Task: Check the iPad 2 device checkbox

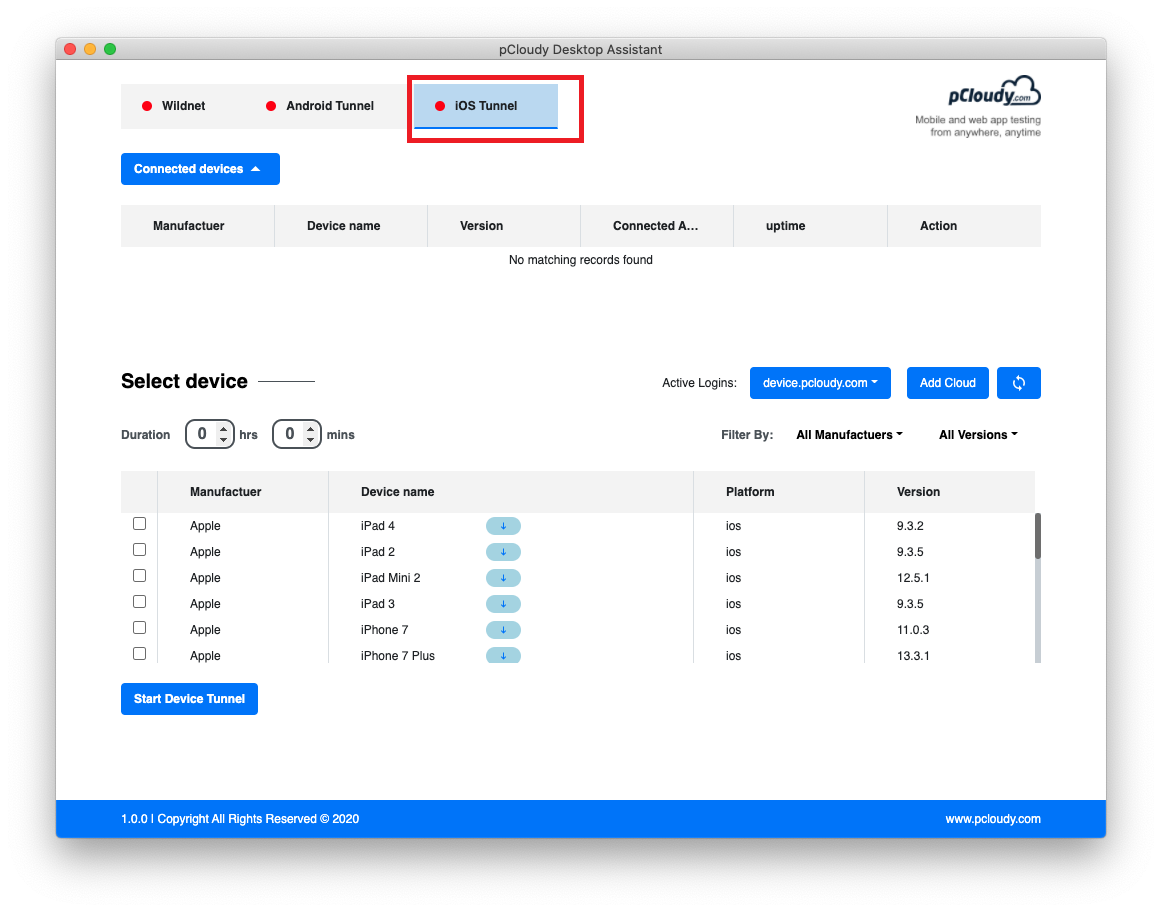Action: [139, 550]
